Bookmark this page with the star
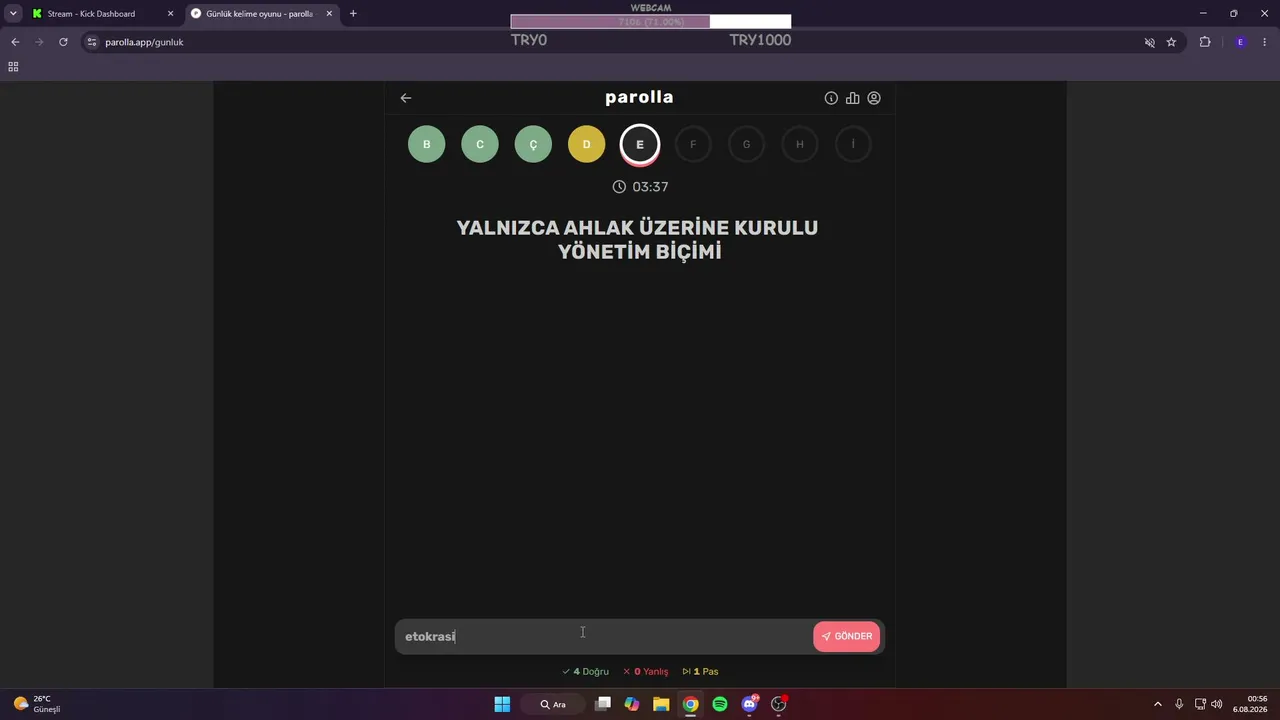The image size is (1280, 720). pos(1171,42)
